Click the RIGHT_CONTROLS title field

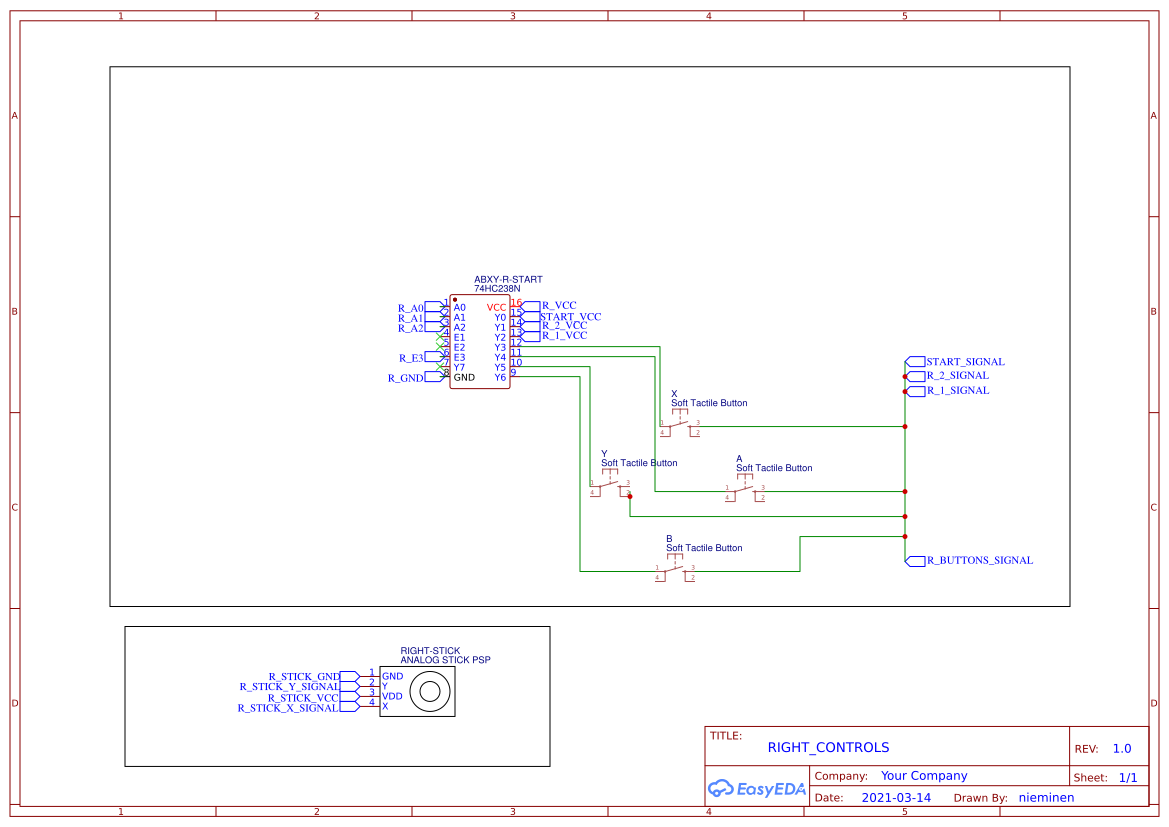(828, 747)
